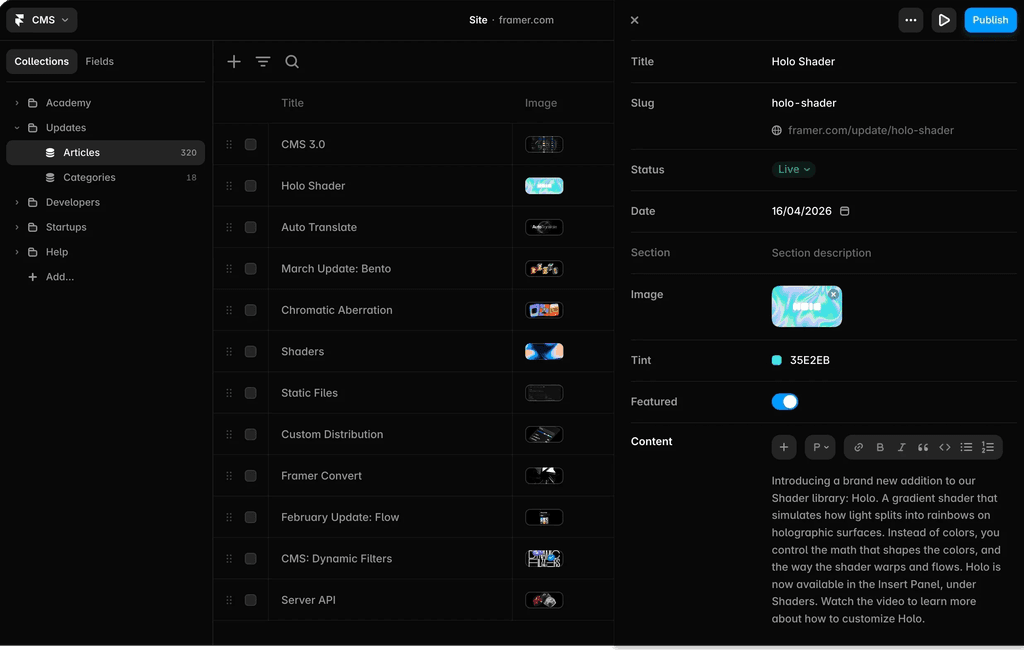1024x650 pixels.
Task: Expand the Developers folder chevron
Action: point(17,203)
